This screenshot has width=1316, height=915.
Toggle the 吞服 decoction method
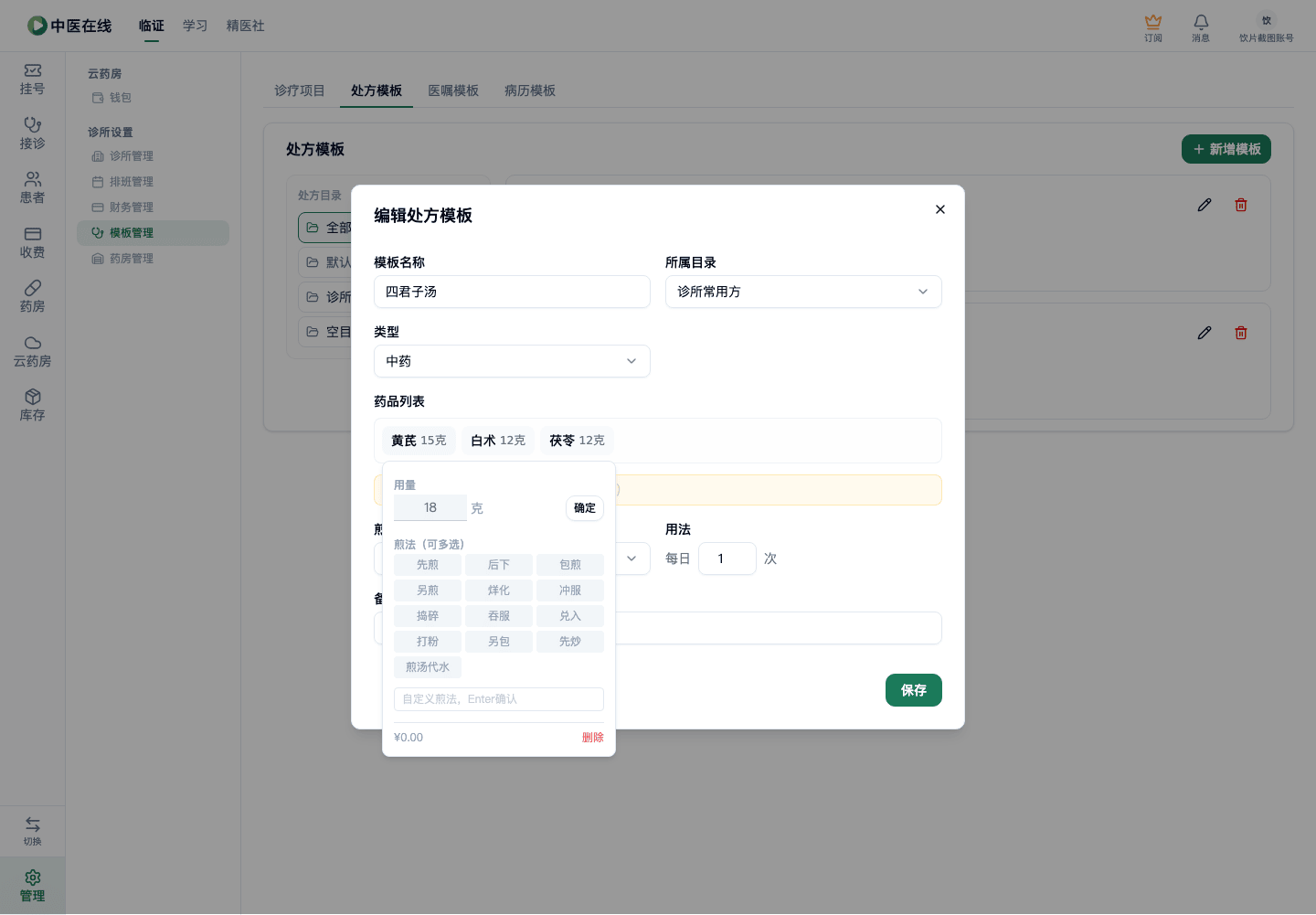(x=499, y=616)
